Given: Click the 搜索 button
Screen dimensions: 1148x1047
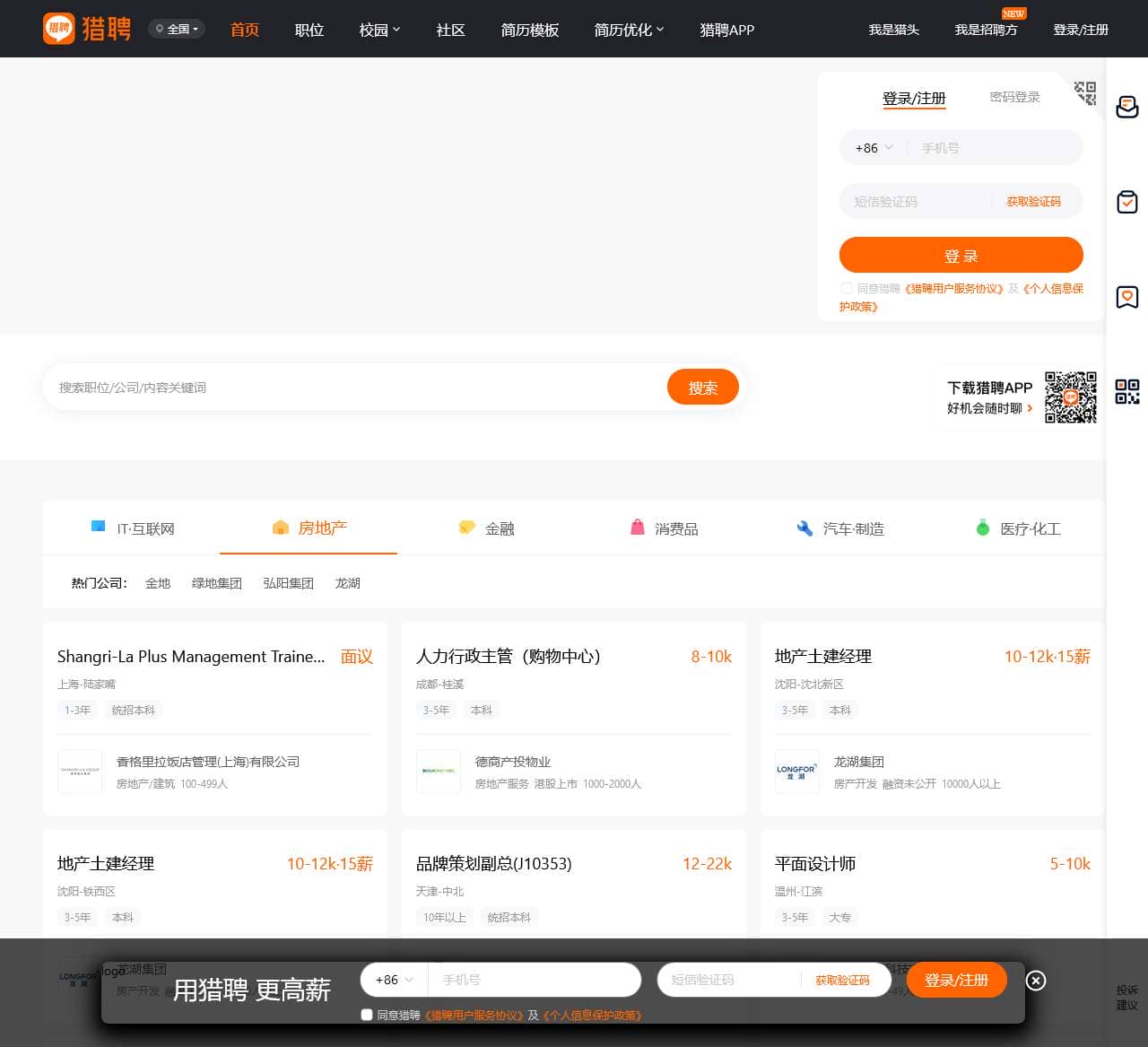Looking at the screenshot, I should point(703,387).
